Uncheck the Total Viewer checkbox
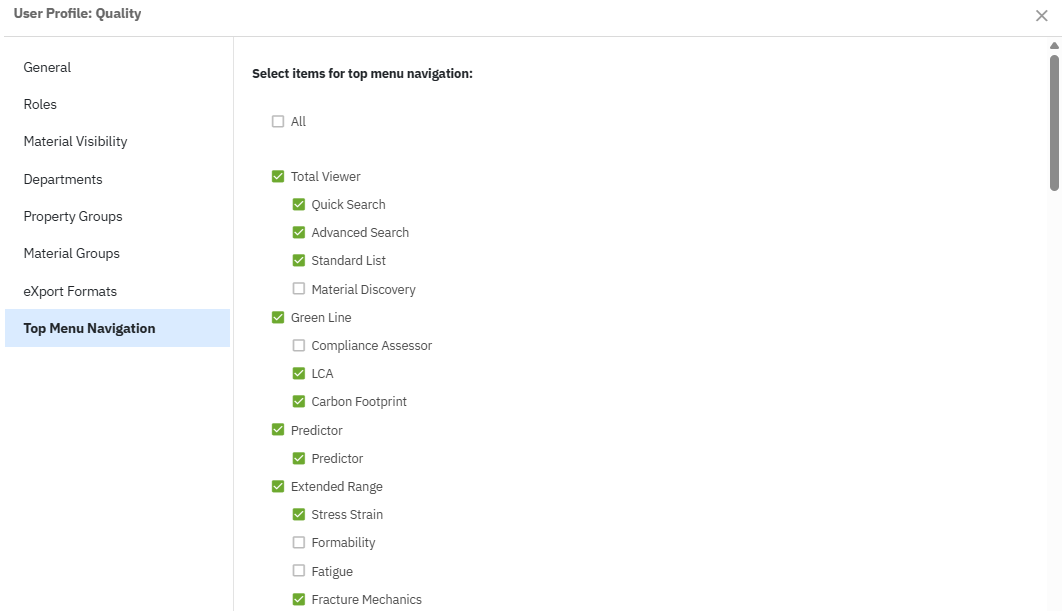1063x611 pixels. coord(278,177)
